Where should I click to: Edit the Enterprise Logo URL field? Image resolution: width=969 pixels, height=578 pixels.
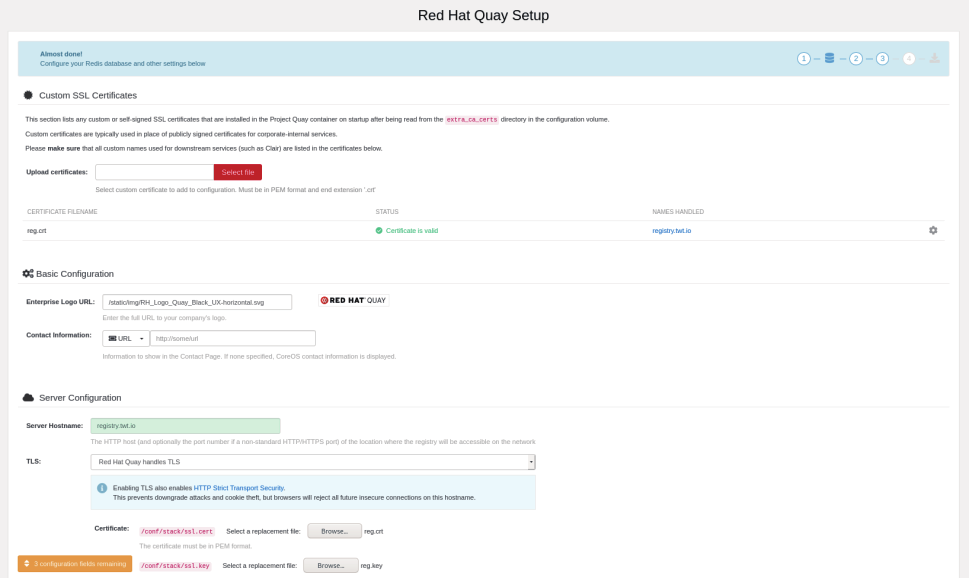[197, 302]
